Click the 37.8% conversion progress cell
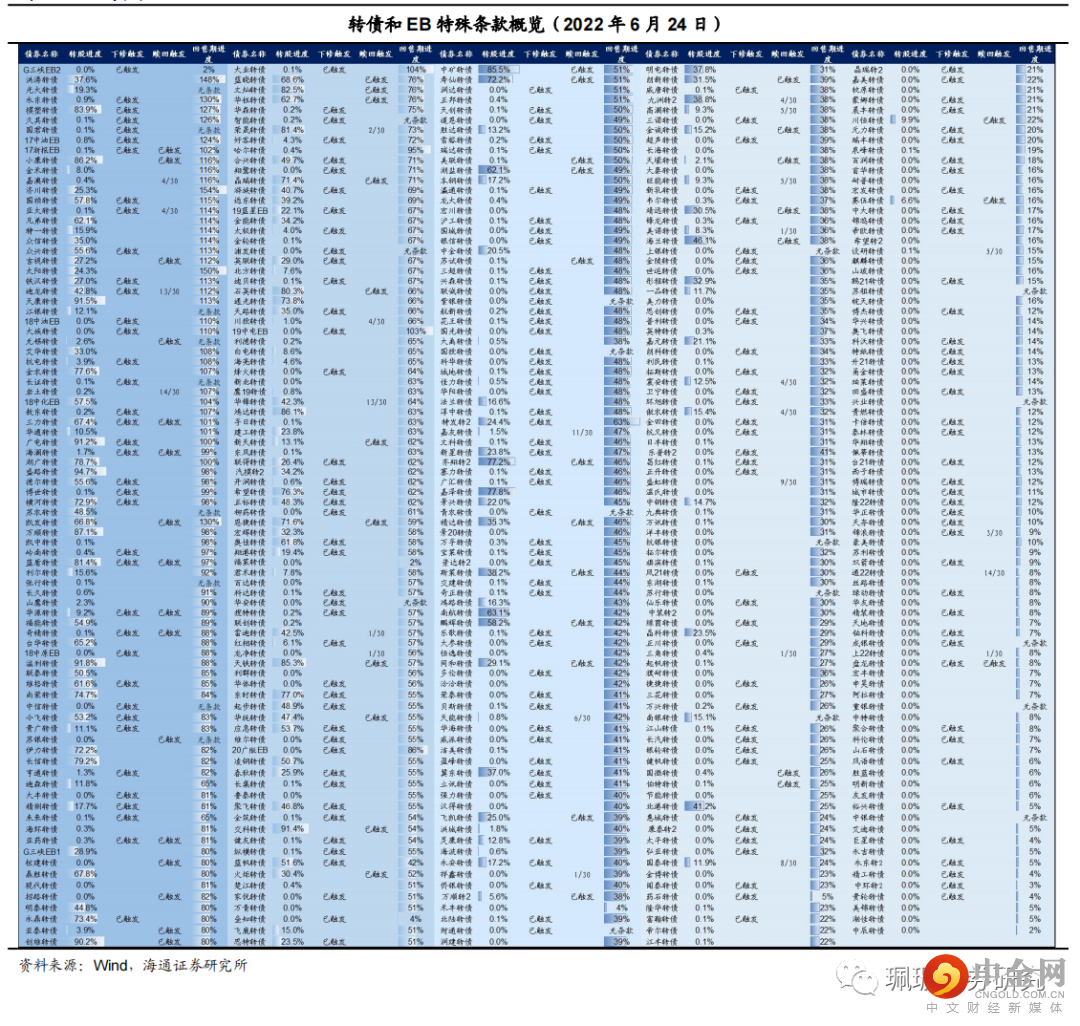The image size is (1080, 1026). pos(705,70)
